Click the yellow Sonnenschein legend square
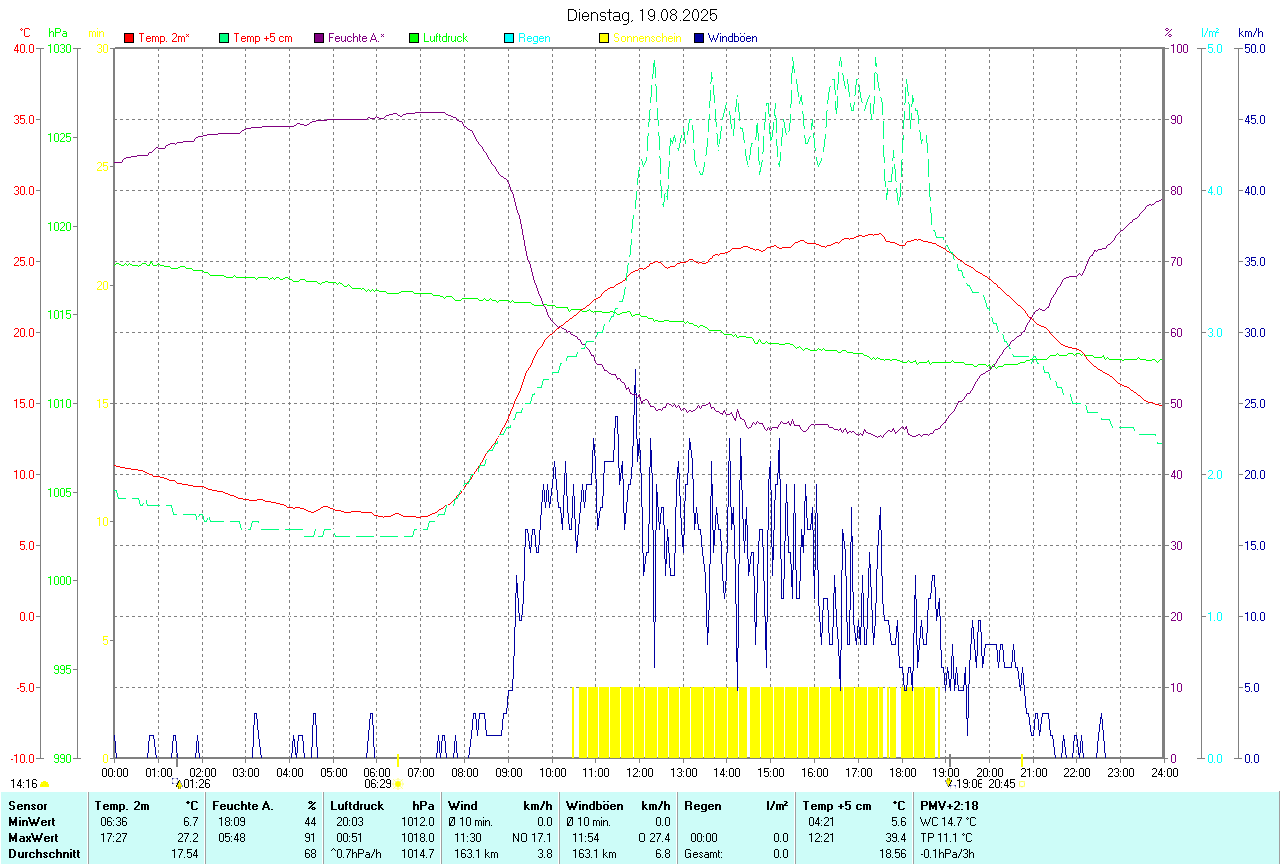The height and width of the screenshot is (864, 1280). tap(604, 38)
